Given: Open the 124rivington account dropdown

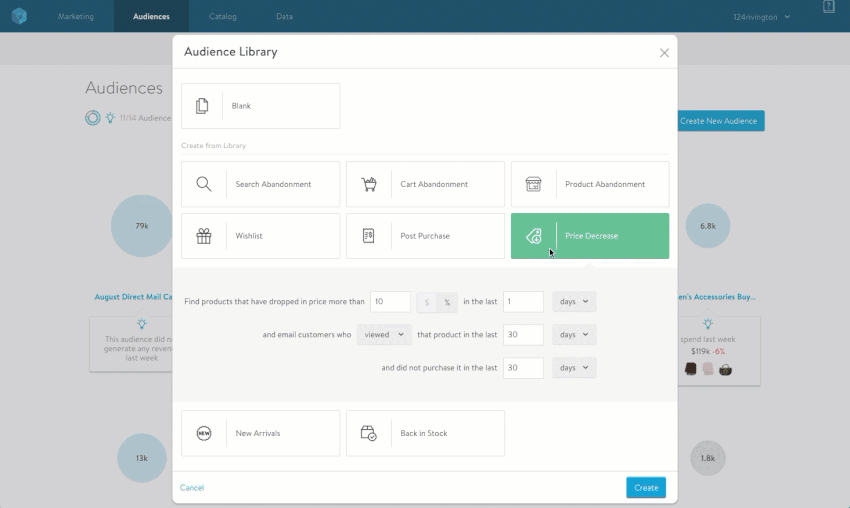Looking at the screenshot, I should 762,17.
